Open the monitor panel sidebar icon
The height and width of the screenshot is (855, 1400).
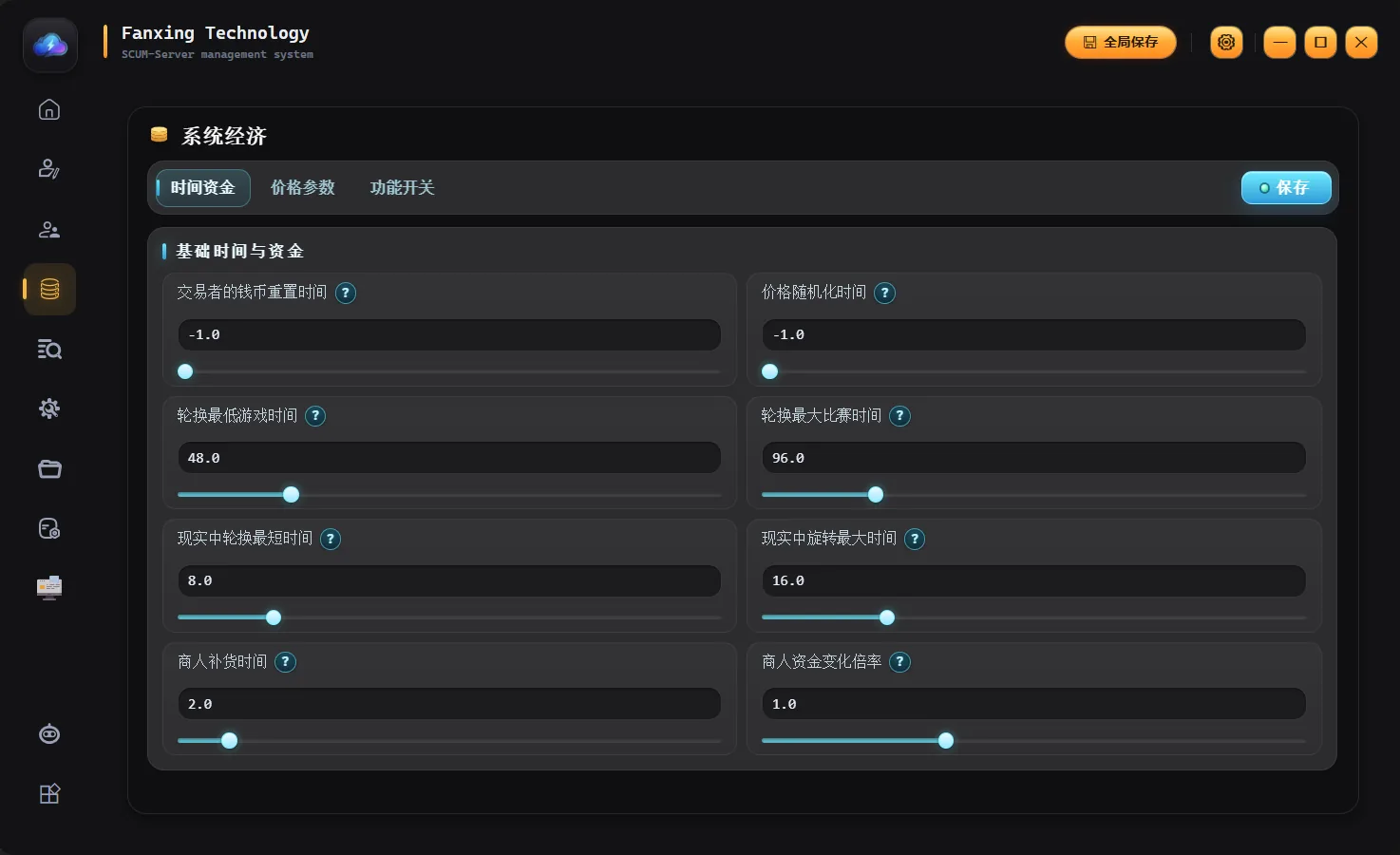click(49, 588)
